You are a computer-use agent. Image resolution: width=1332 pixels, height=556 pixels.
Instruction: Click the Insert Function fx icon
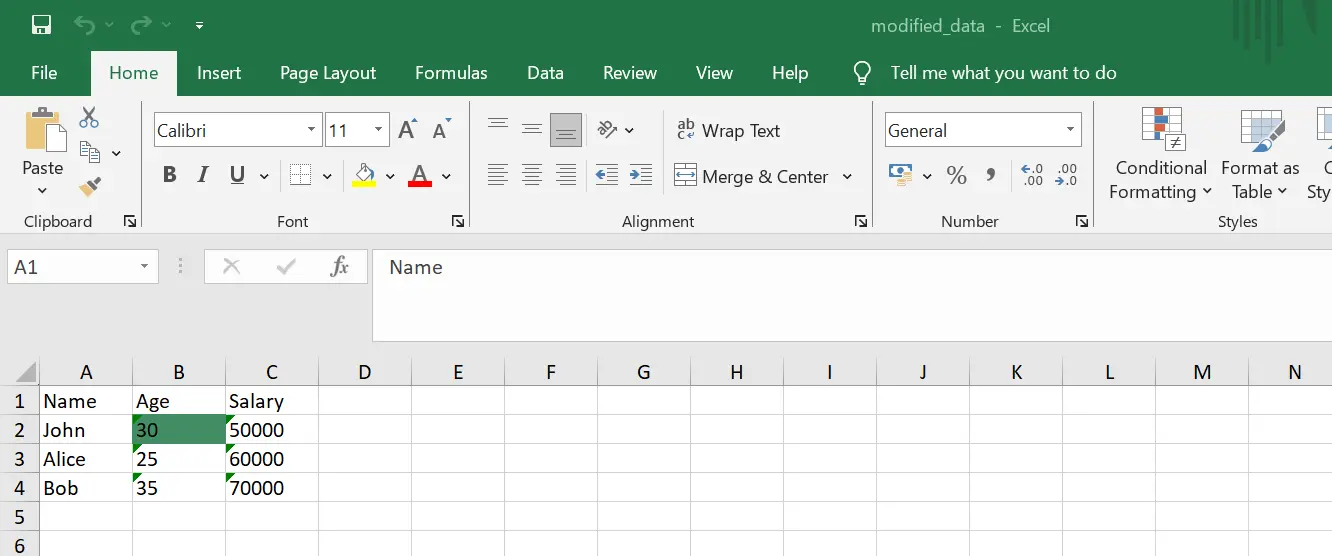click(x=339, y=267)
